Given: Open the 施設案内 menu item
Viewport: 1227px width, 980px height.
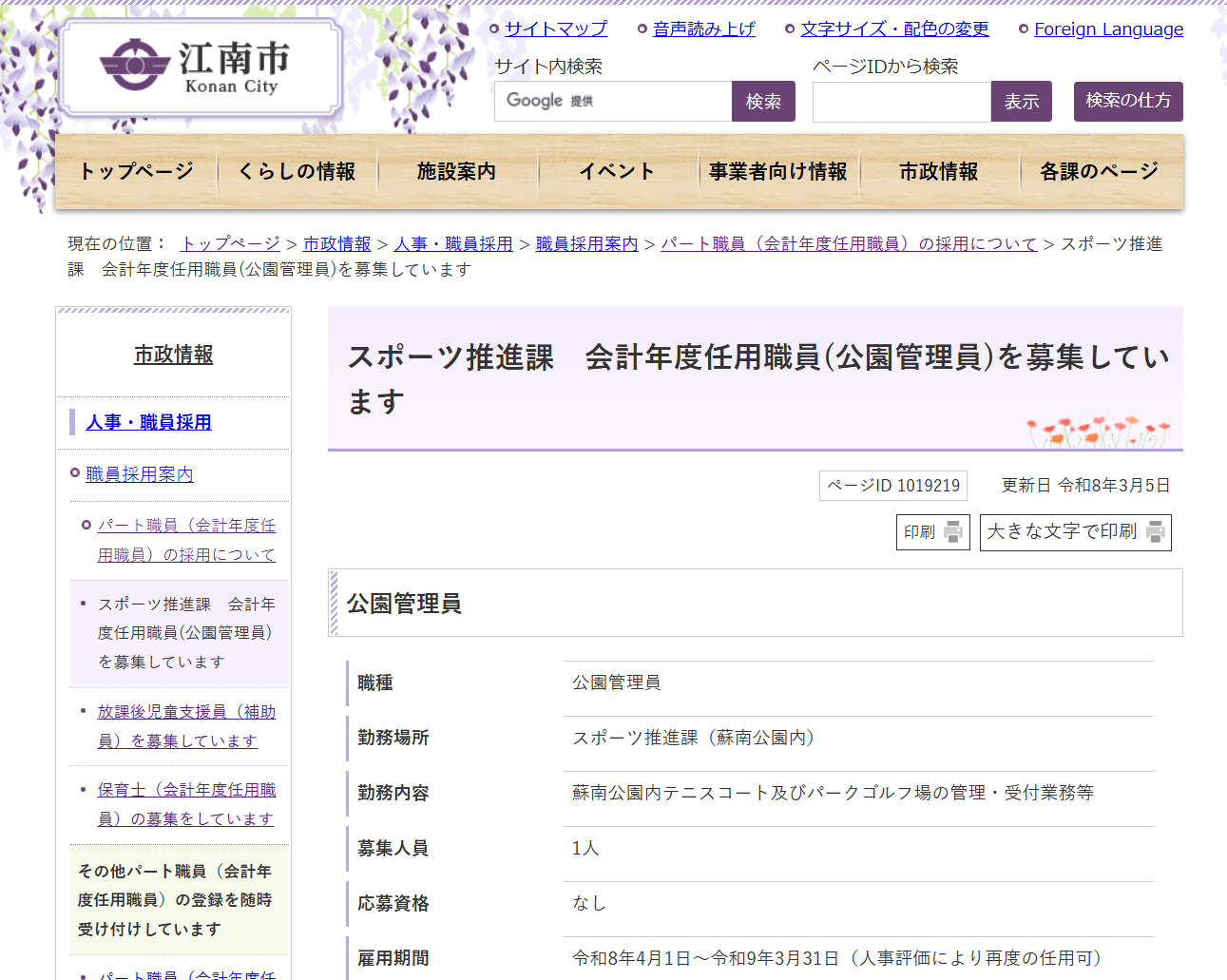Looking at the screenshot, I should pos(456,171).
